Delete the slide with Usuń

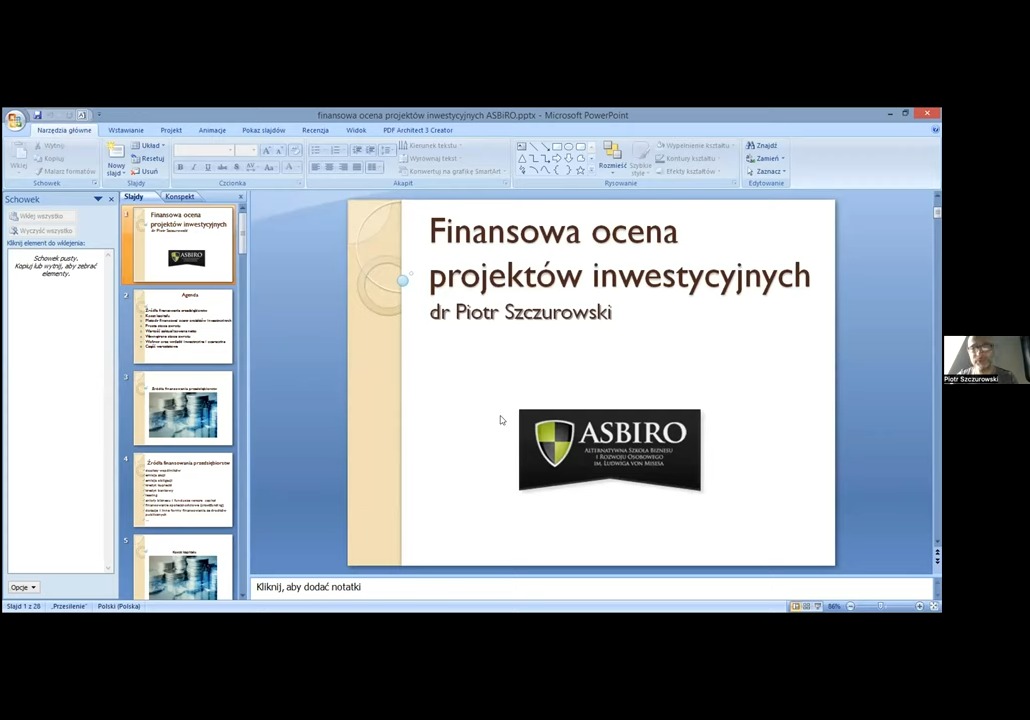coord(145,171)
